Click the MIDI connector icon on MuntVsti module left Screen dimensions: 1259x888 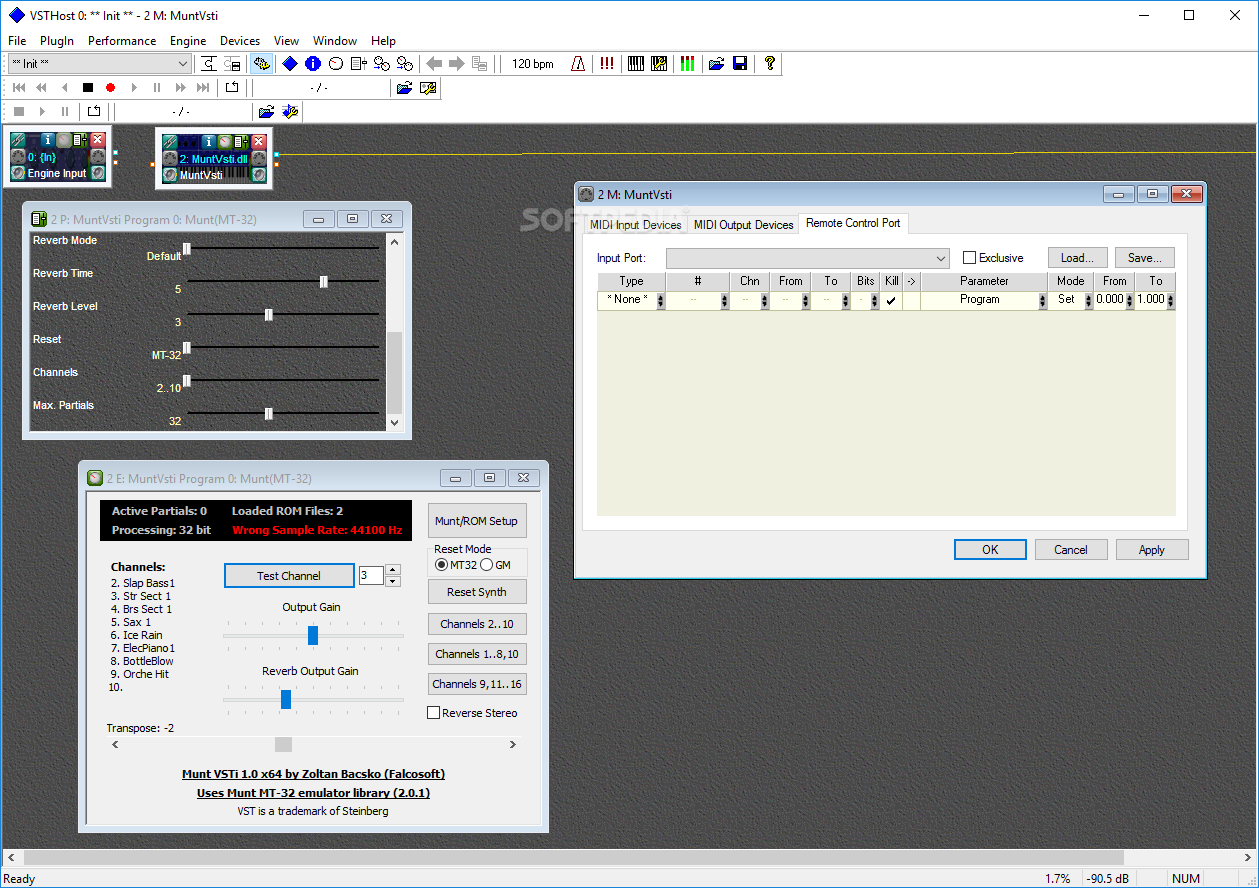coord(170,158)
